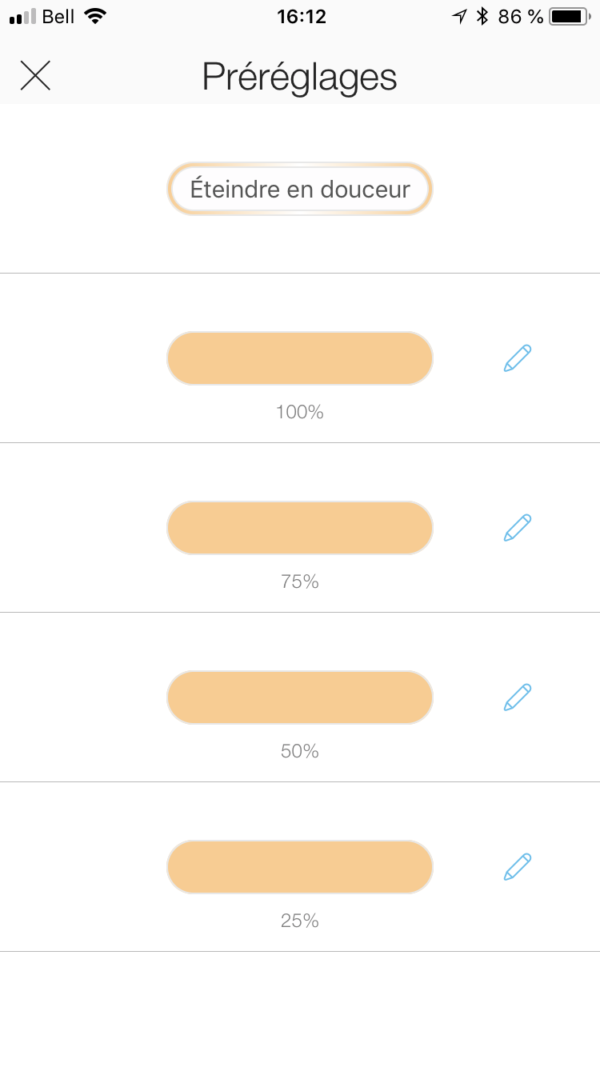Image resolution: width=600 pixels, height=1067 pixels.
Task: Tap the Éteindre en douceur button
Action: click(x=299, y=189)
